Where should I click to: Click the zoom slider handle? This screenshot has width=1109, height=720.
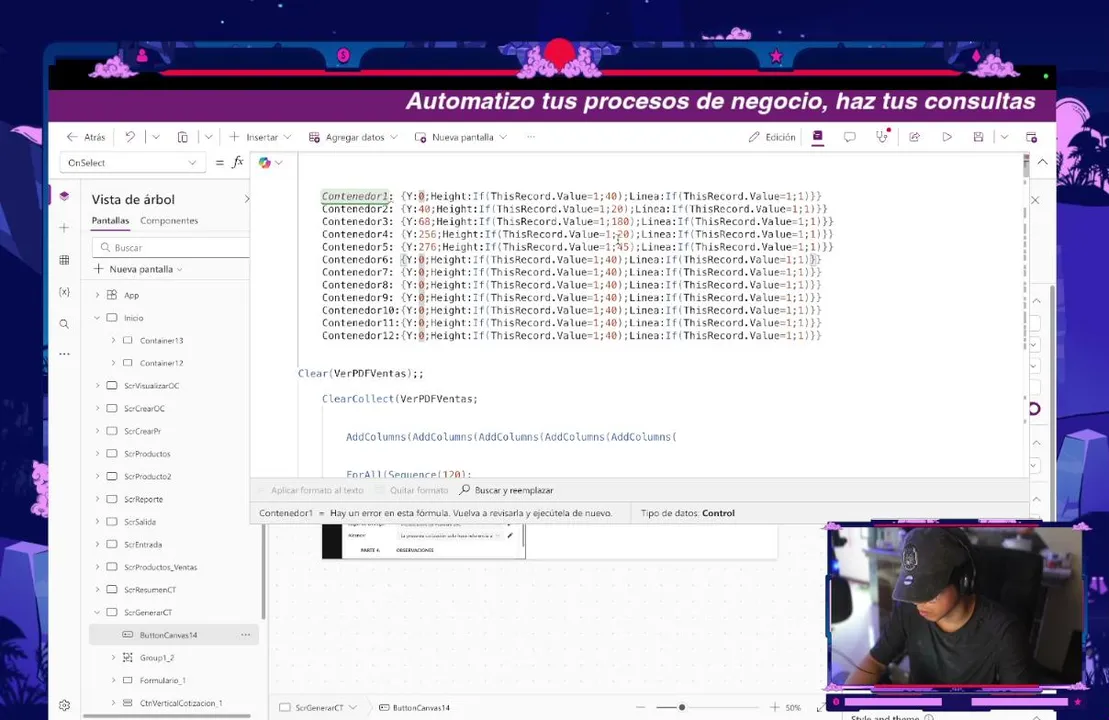point(682,707)
